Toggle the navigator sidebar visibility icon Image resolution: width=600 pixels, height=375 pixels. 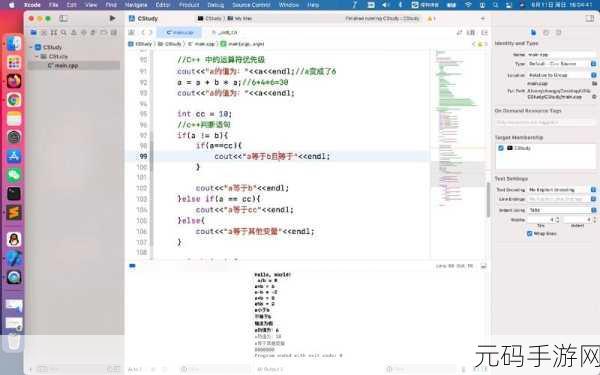64,18
